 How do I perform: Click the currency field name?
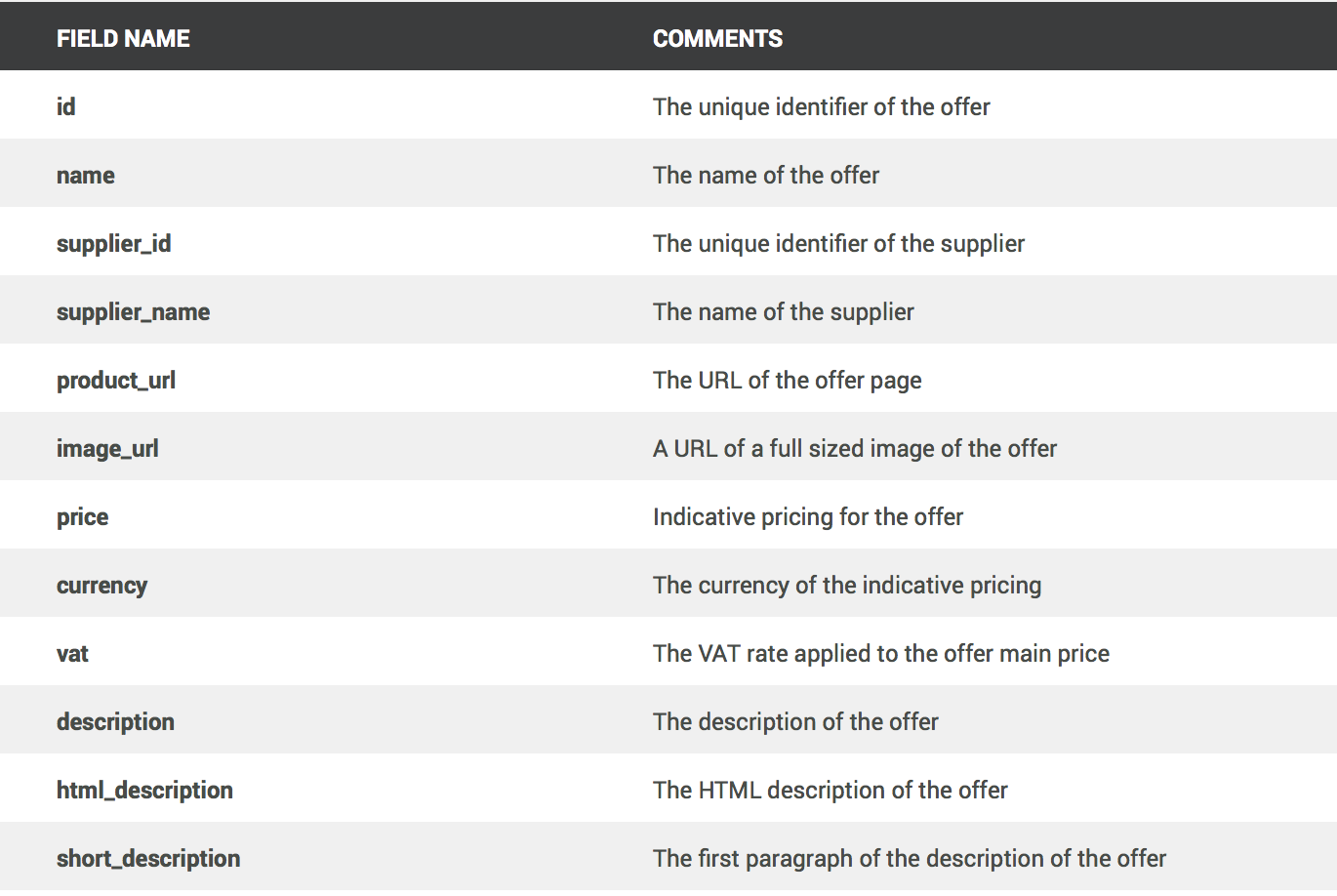pyautogui.click(x=102, y=586)
